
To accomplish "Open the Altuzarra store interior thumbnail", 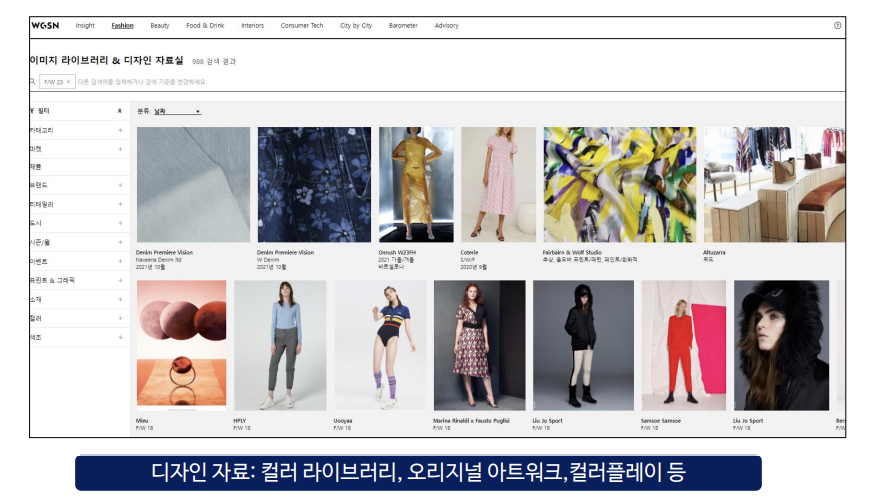I will 774,185.
